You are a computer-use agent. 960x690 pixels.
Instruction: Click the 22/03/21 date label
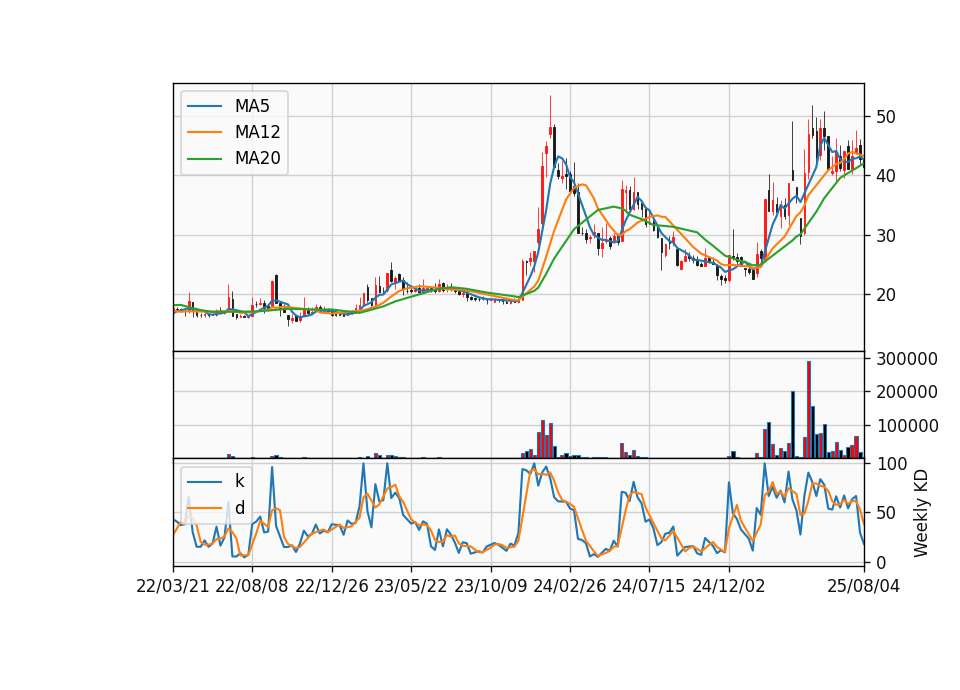173,586
